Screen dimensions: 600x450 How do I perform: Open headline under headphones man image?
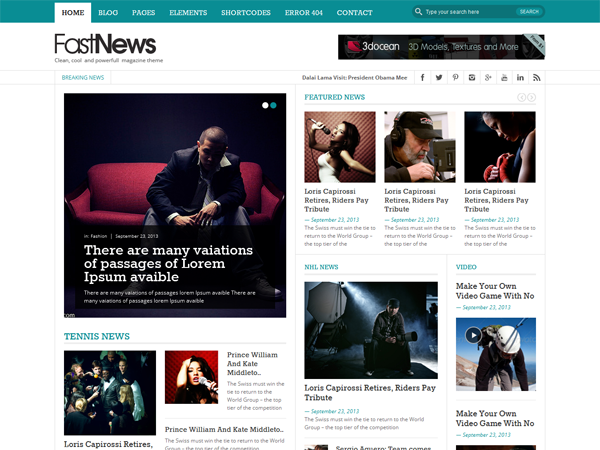point(416,200)
